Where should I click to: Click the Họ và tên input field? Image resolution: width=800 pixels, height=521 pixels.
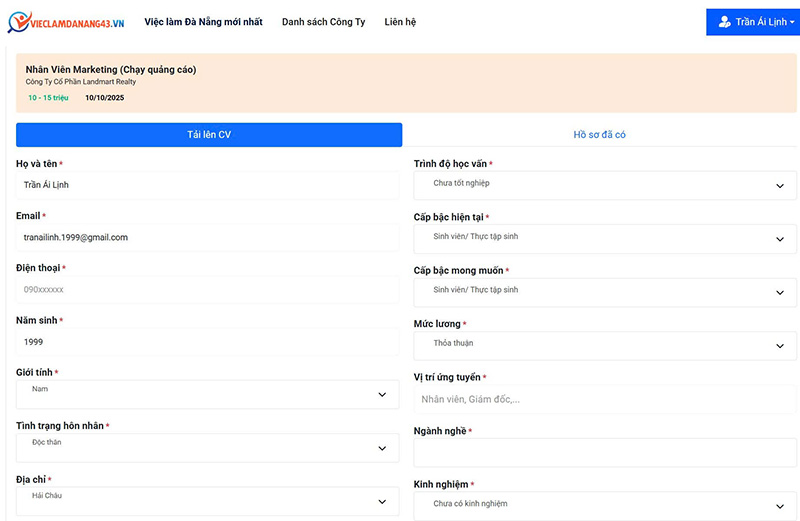[207, 185]
